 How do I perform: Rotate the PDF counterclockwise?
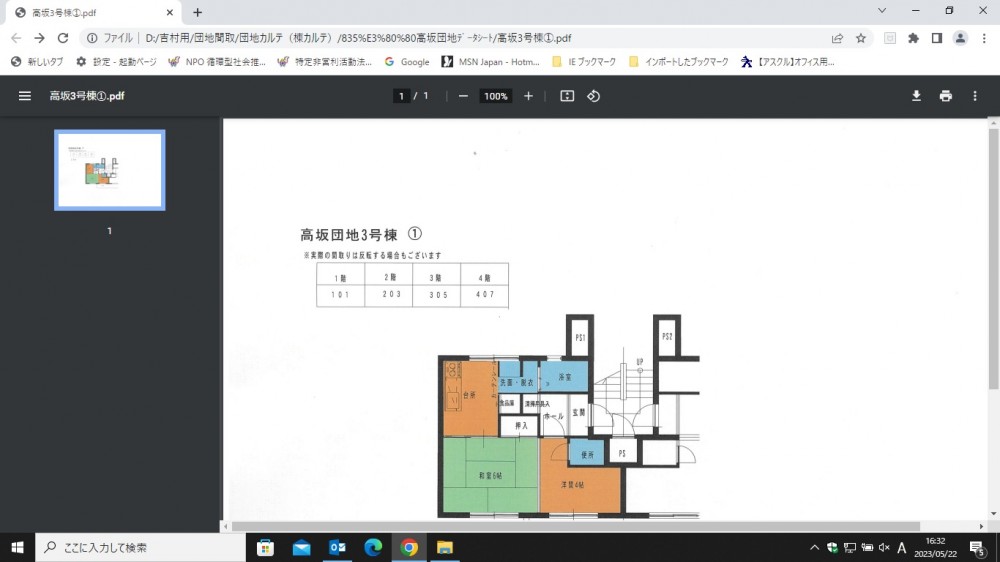[x=593, y=96]
